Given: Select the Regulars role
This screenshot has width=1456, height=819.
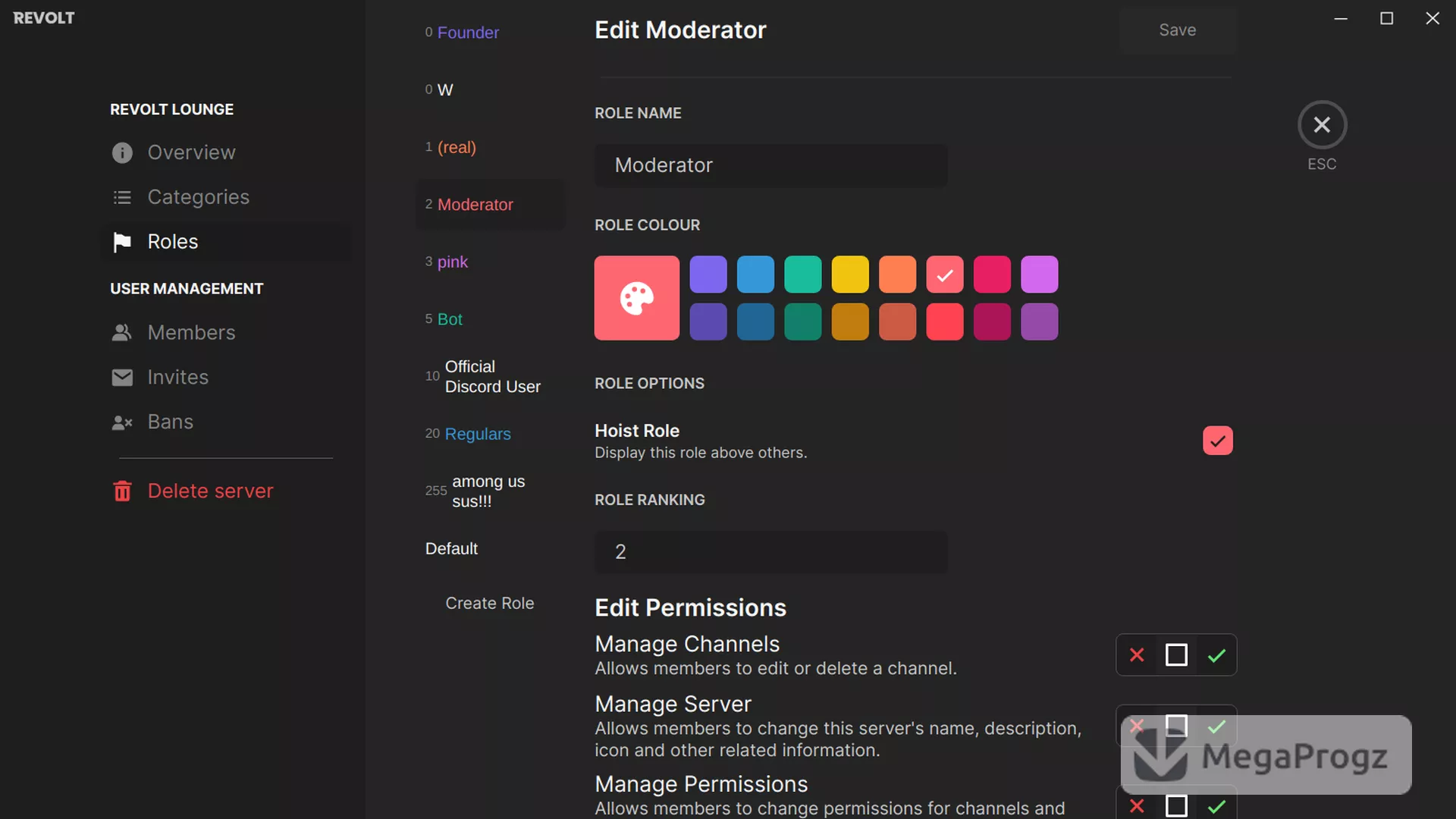Looking at the screenshot, I should point(491,434).
